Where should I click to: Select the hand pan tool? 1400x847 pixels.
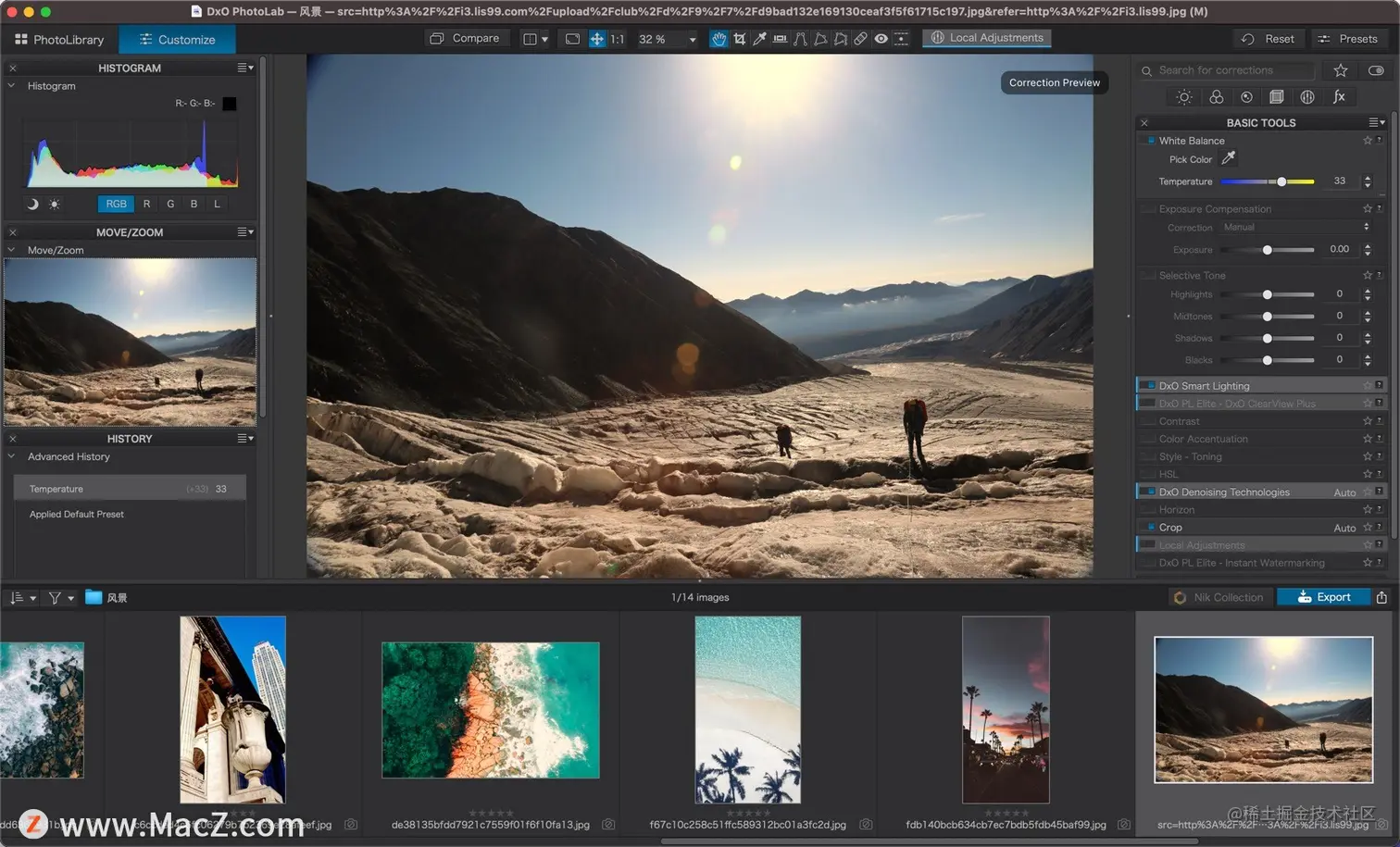[719, 39]
